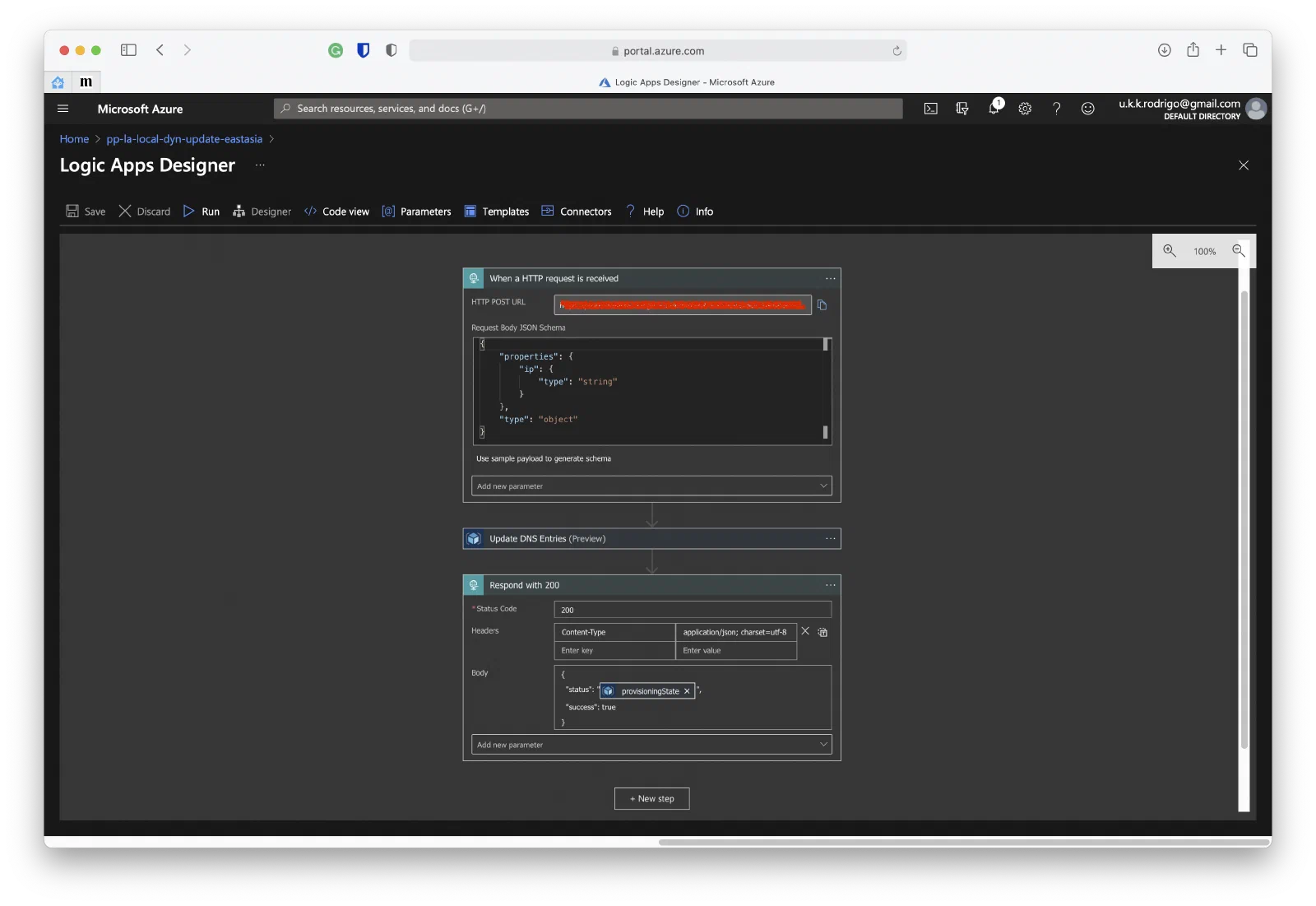Open the Azure portal hamburger menu

[63, 109]
